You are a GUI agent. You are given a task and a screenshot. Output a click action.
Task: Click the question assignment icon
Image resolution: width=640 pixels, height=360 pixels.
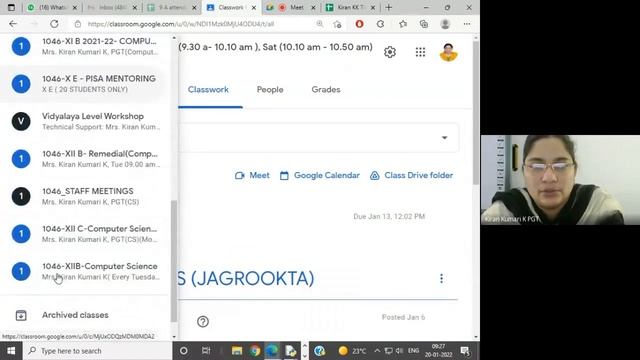click(x=203, y=322)
